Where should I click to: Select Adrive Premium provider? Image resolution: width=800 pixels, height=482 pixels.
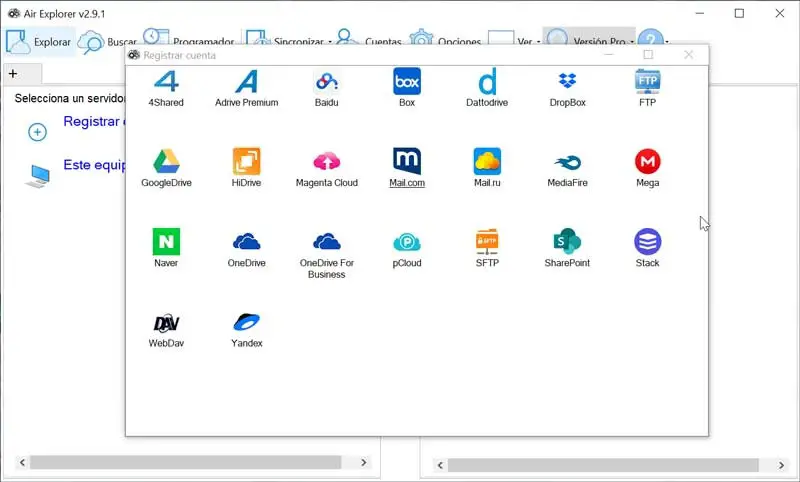(x=246, y=88)
